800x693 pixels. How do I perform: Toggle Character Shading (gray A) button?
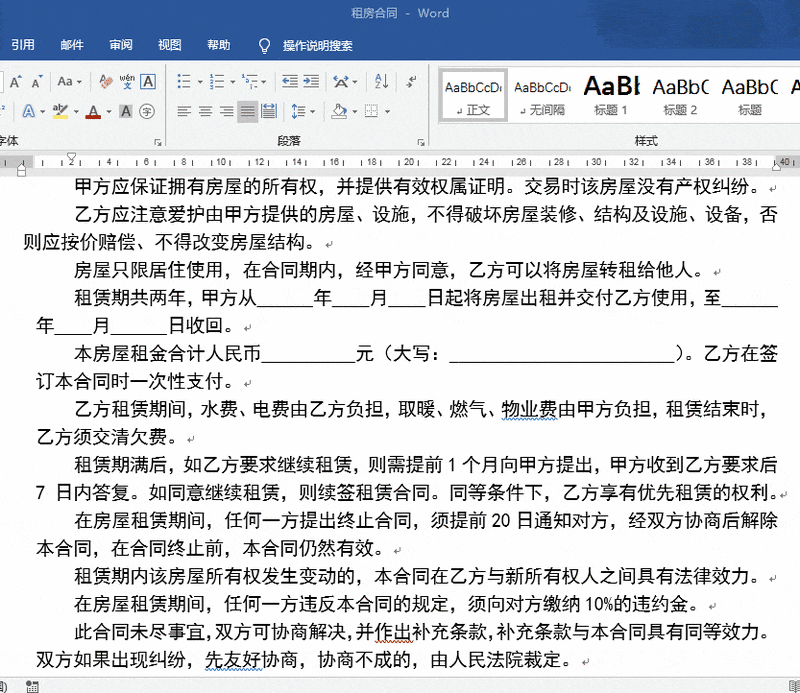coord(127,111)
